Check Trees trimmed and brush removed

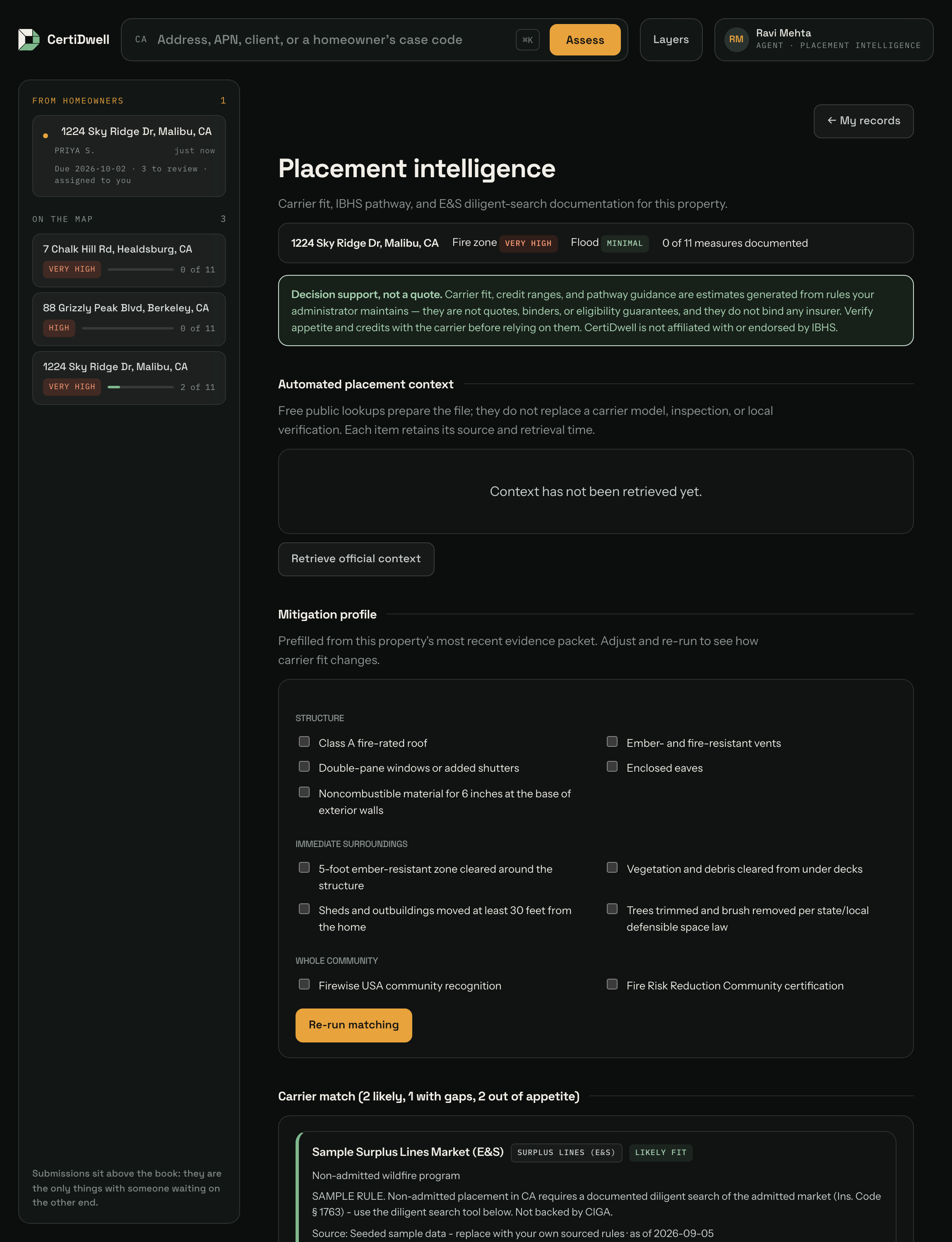click(x=612, y=909)
